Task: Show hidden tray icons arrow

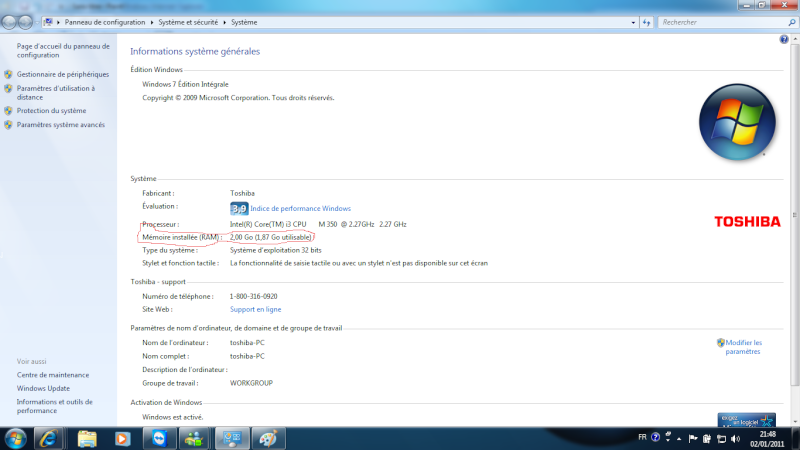Action: pyautogui.click(x=679, y=439)
